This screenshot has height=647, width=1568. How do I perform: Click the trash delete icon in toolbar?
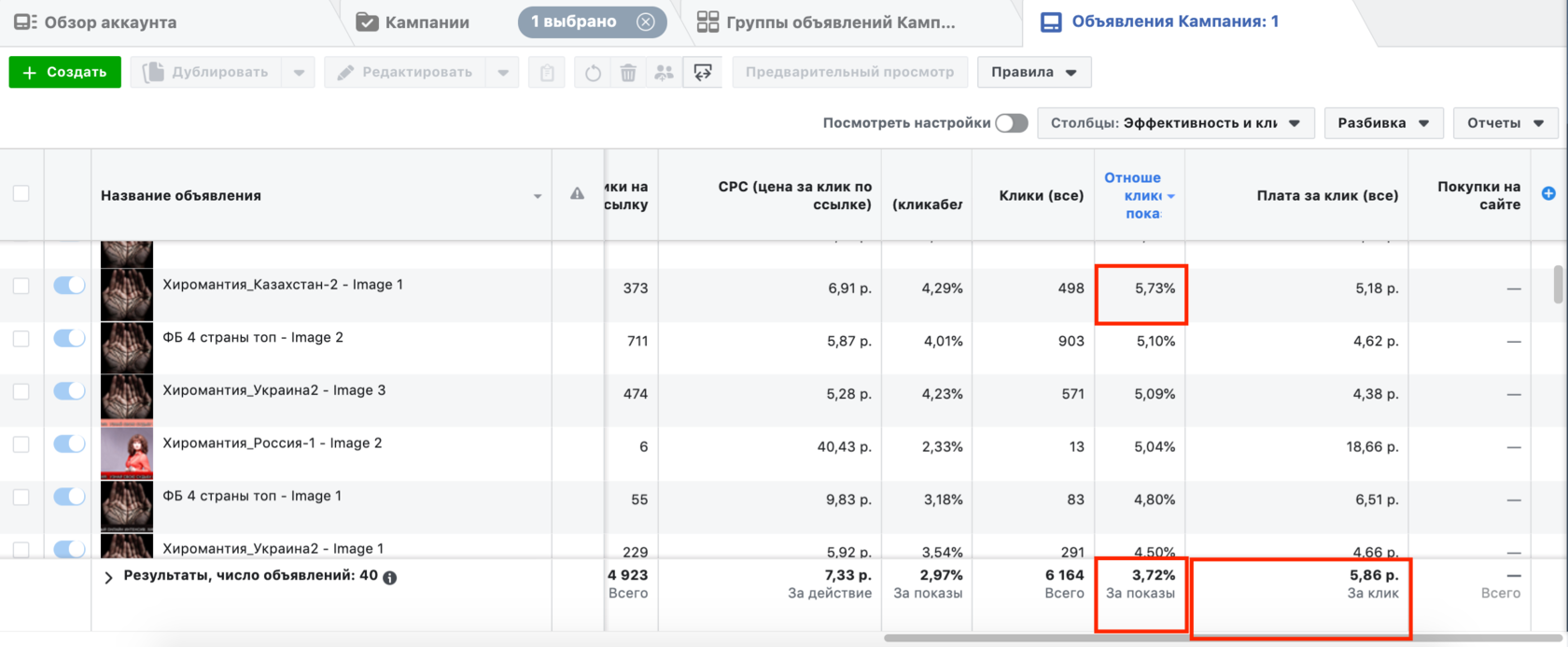tap(628, 73)
